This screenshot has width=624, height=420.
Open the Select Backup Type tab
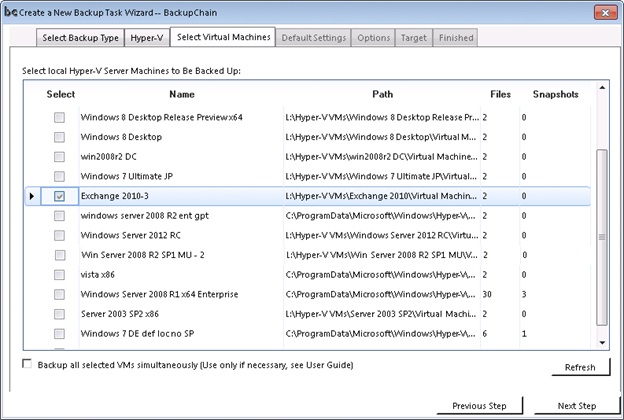point(80,38)
